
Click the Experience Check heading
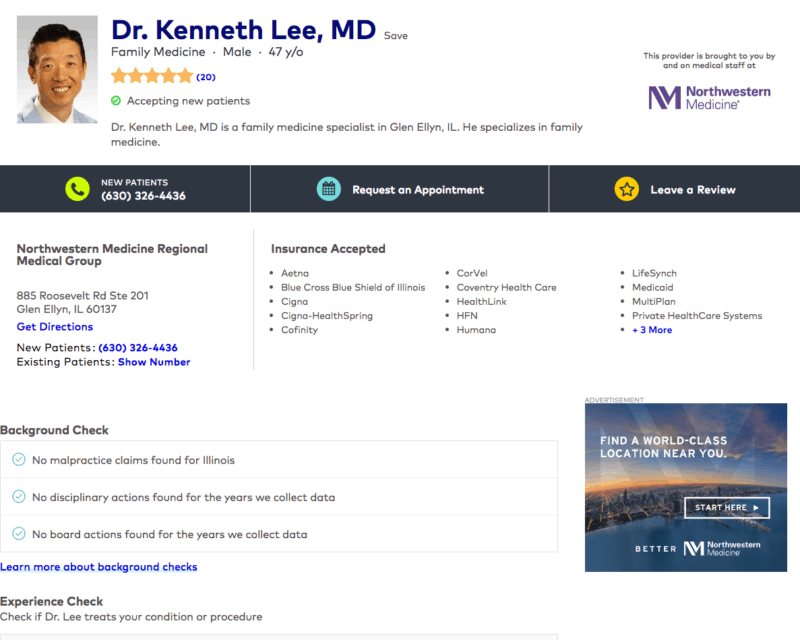pos(52,602)
